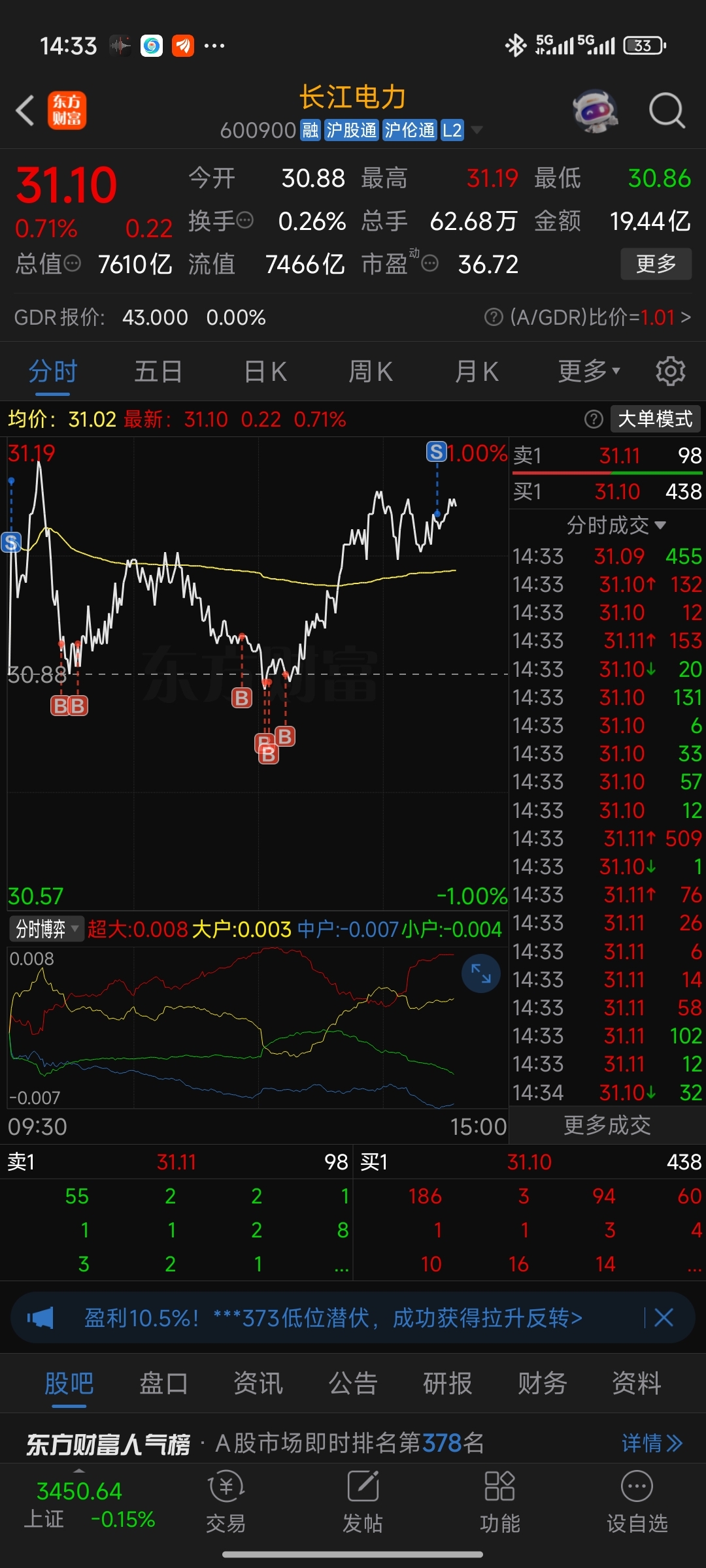Tap the 大户:0.003 legend value
This screenshot has height=1568, width=706.
tap(242, 929)
